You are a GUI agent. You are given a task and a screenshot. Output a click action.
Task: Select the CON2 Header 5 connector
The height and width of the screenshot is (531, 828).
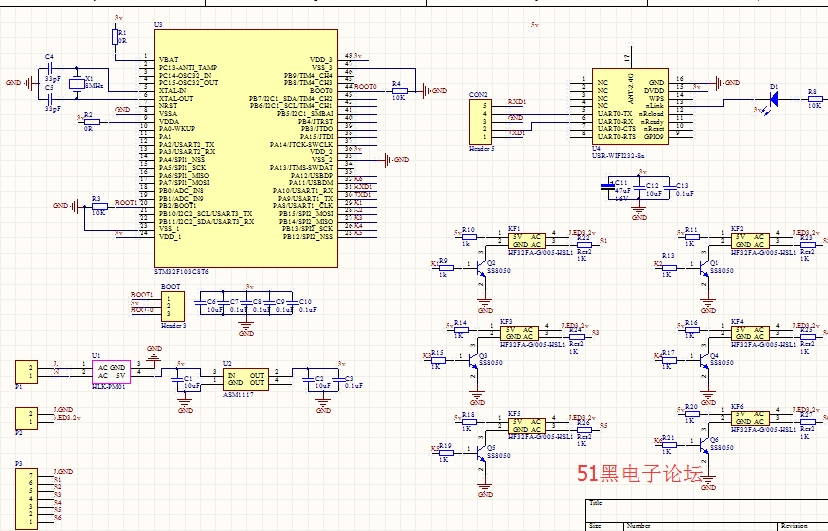click(480, 121)
